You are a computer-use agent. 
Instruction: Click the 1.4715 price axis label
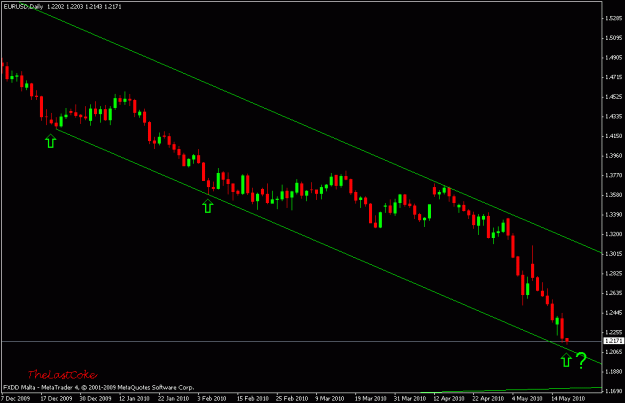pyautogui.click(x=613, y=77)
